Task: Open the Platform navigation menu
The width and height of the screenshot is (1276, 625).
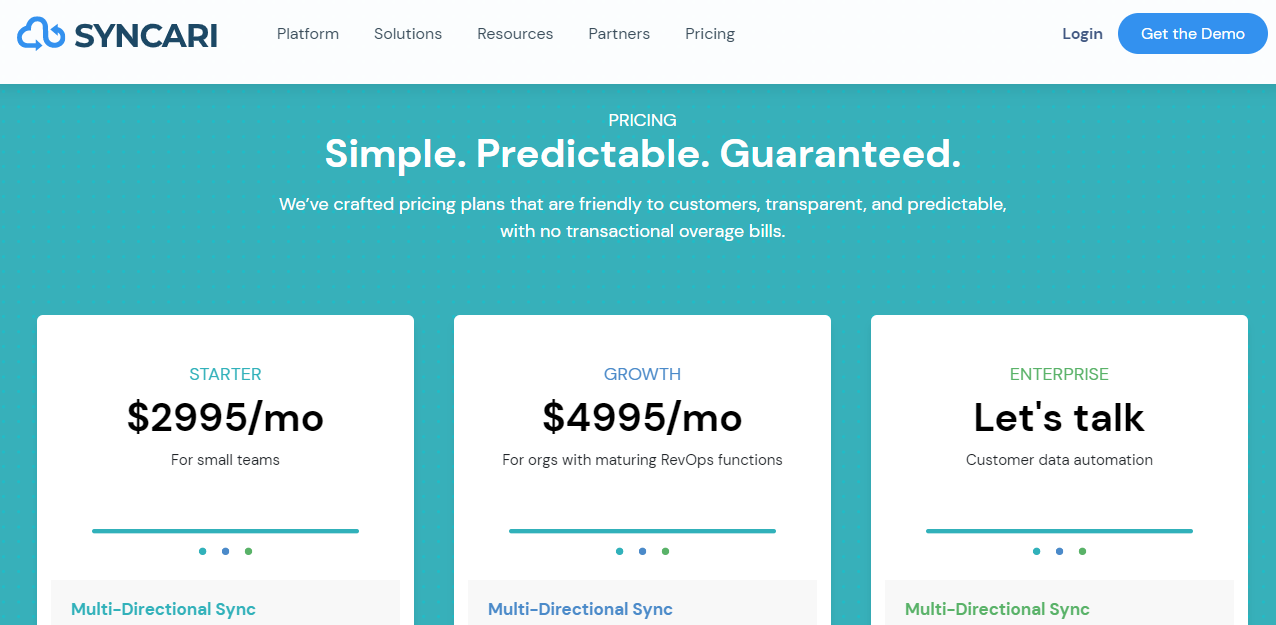Action: click(x=307, y=33)
